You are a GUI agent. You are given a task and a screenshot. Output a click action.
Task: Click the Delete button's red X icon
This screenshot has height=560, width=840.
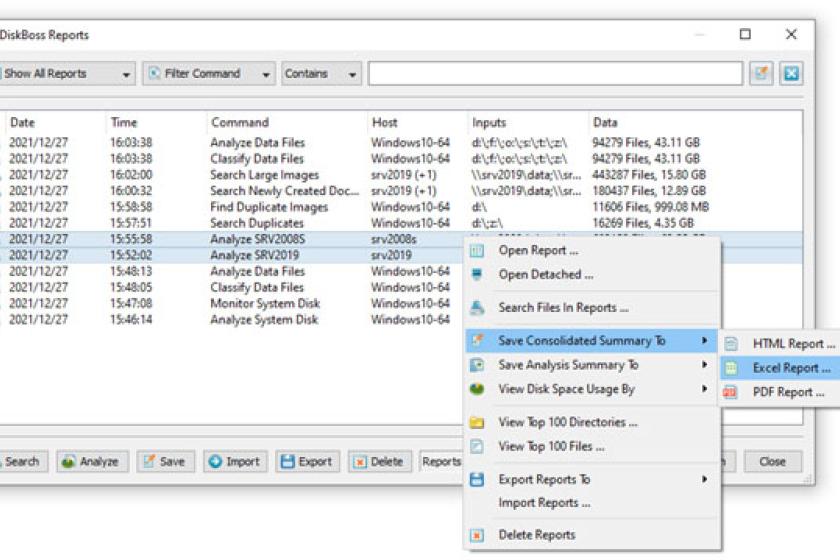point(360,461)
